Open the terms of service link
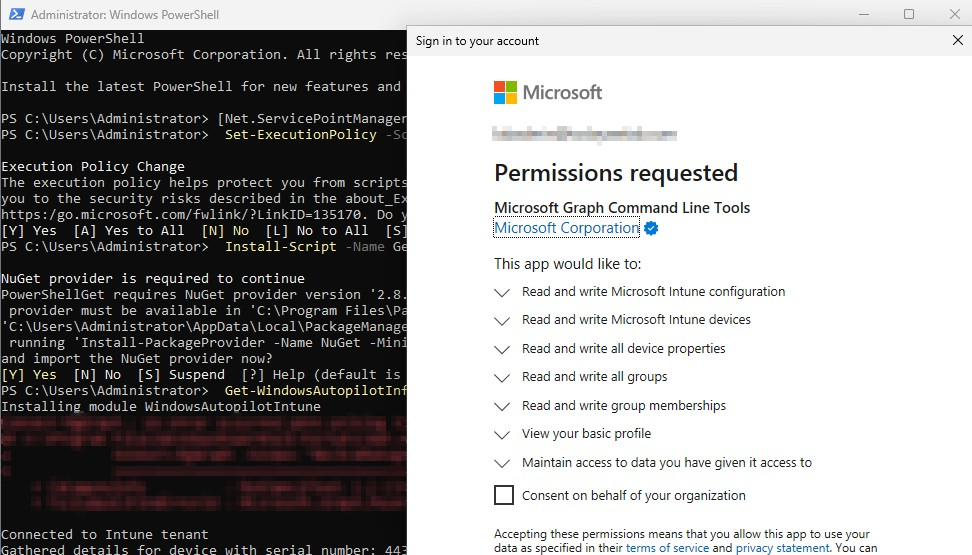972x555 pixels. pos(666,548)
